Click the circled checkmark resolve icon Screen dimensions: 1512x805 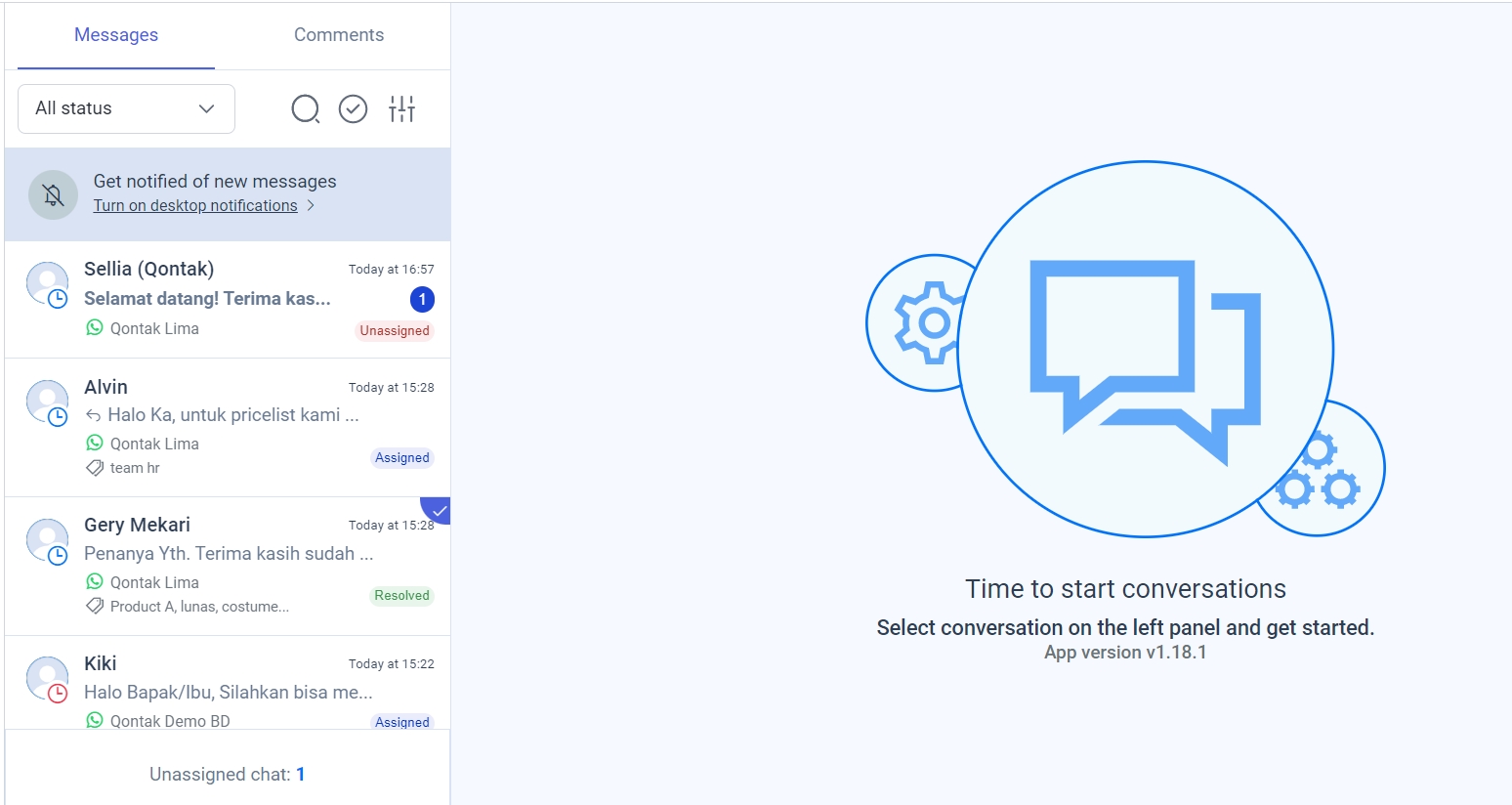pos(353,108)
